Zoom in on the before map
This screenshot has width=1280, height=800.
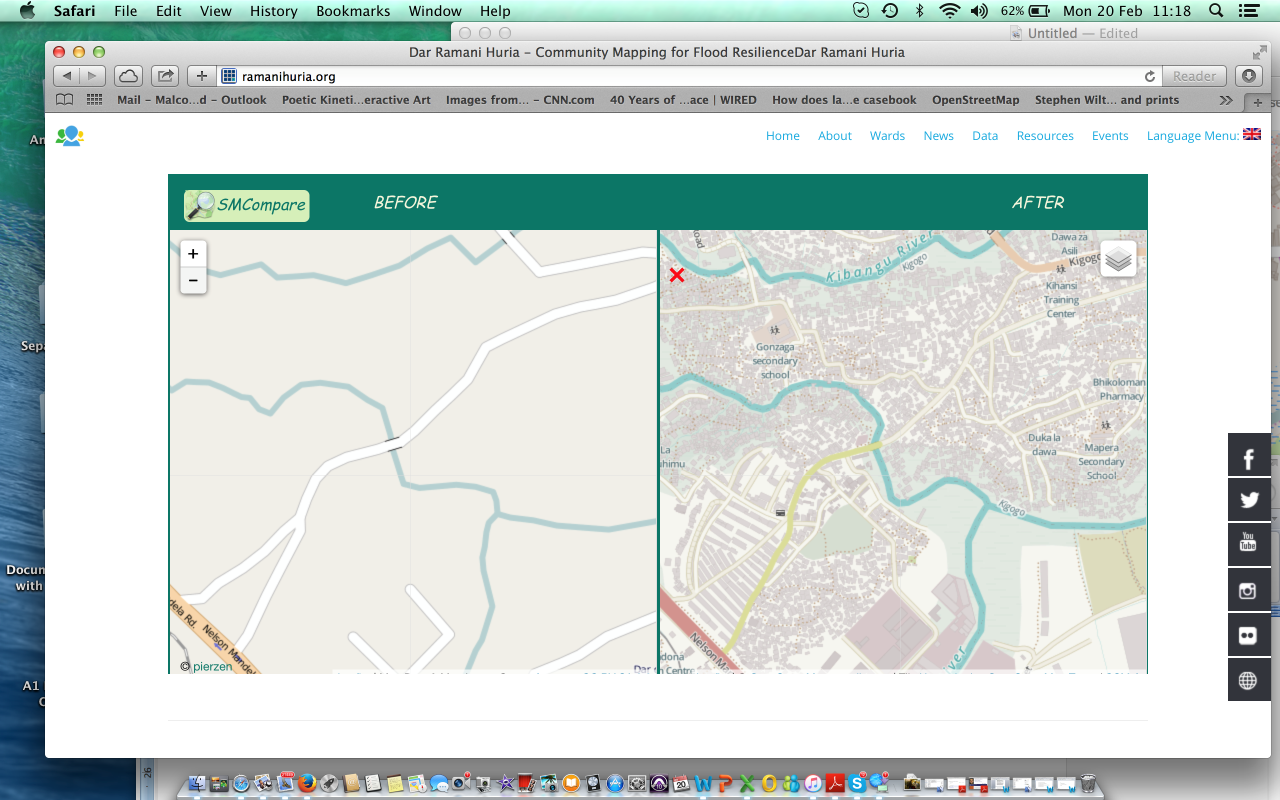193,254
